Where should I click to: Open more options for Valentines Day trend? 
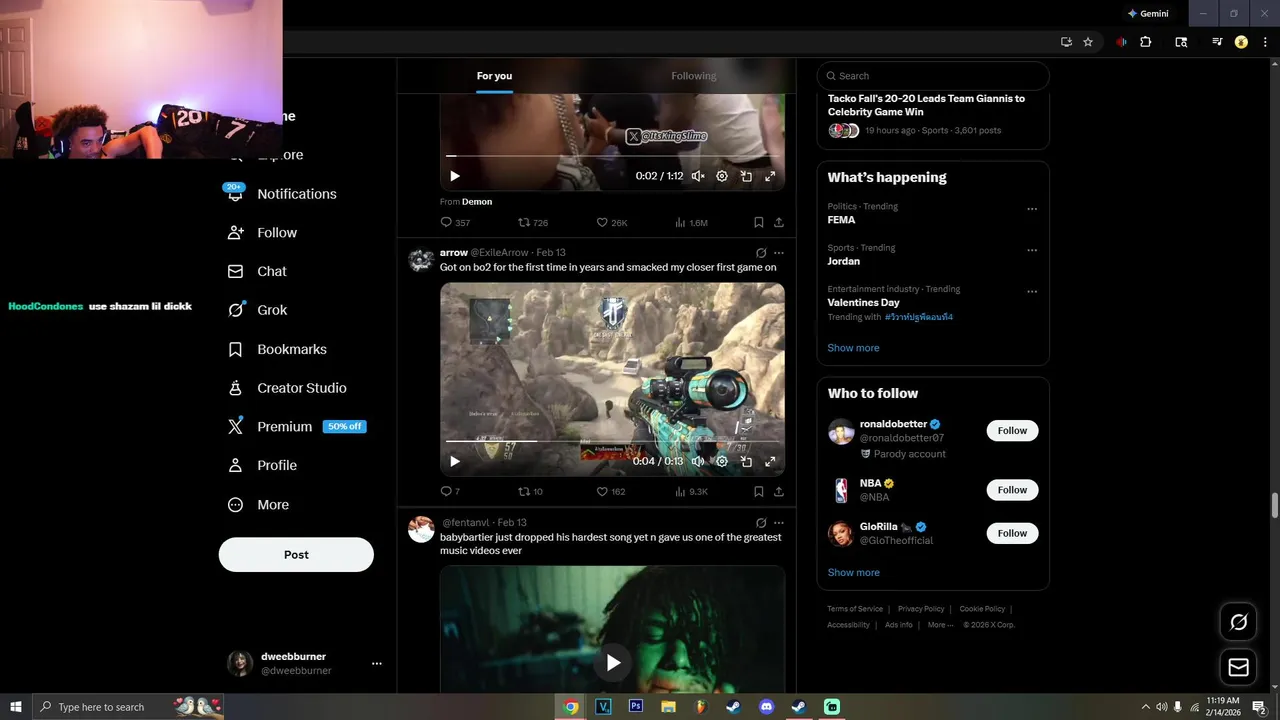(x=1032, y=292)
